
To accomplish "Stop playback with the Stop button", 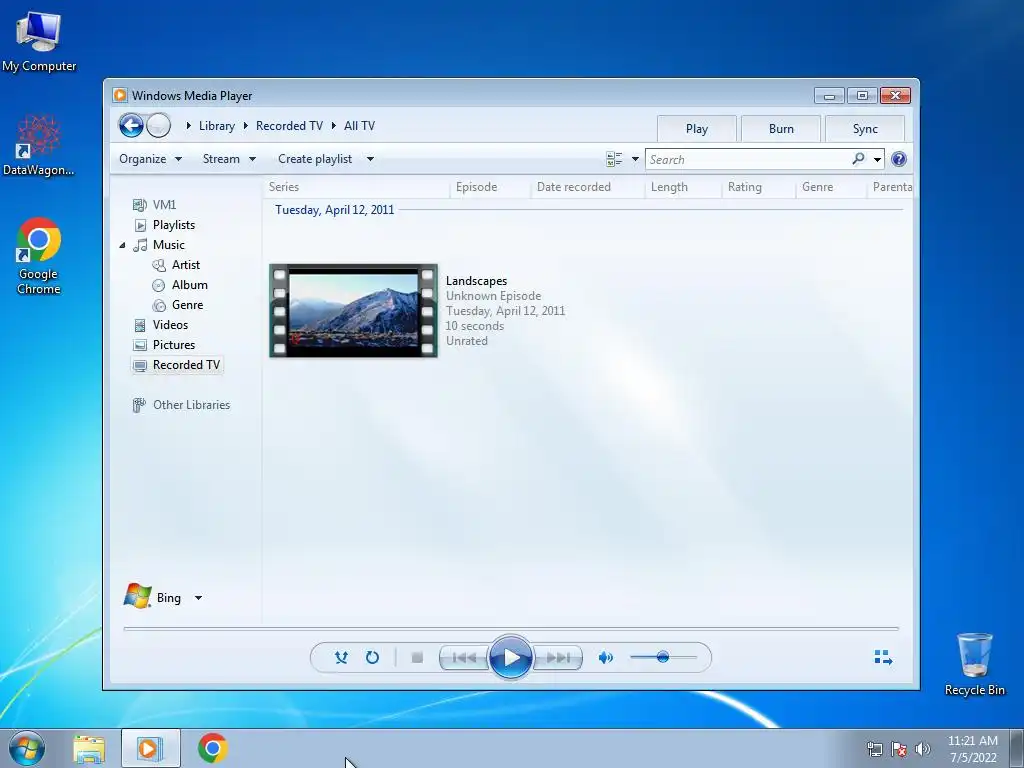I will (417, 657).
